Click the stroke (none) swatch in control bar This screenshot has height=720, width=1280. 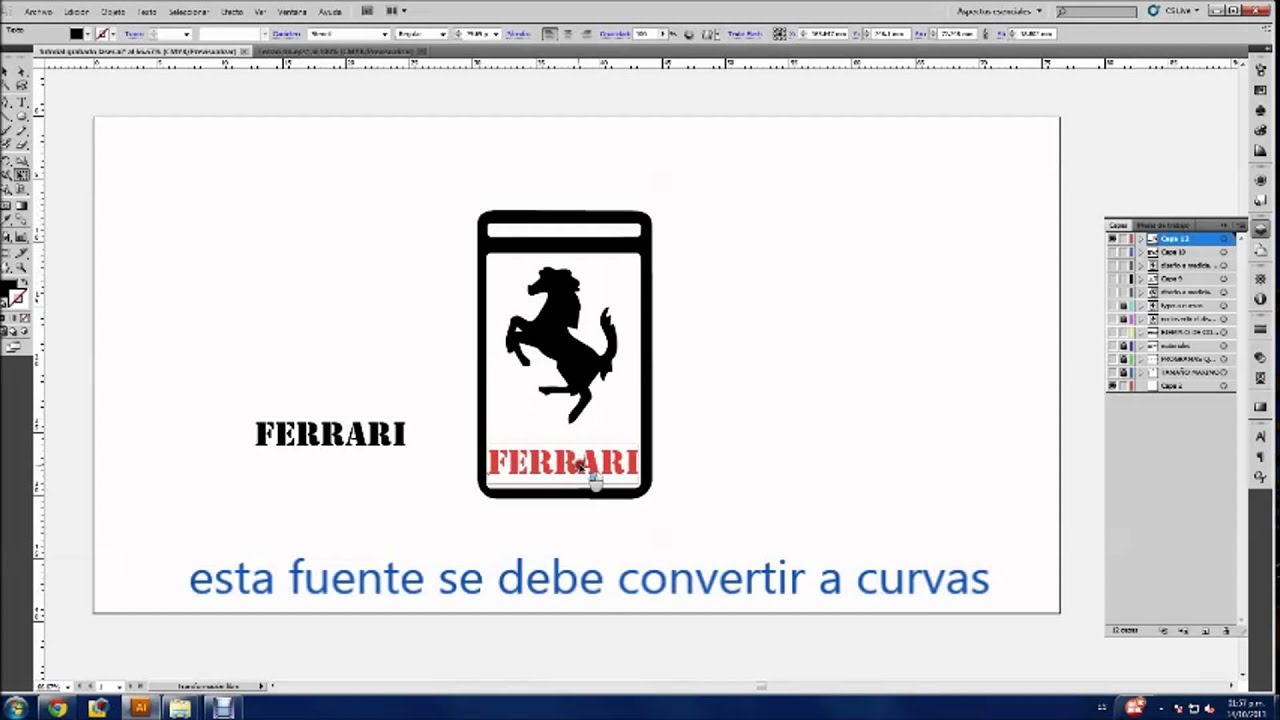tap(102, 33)
